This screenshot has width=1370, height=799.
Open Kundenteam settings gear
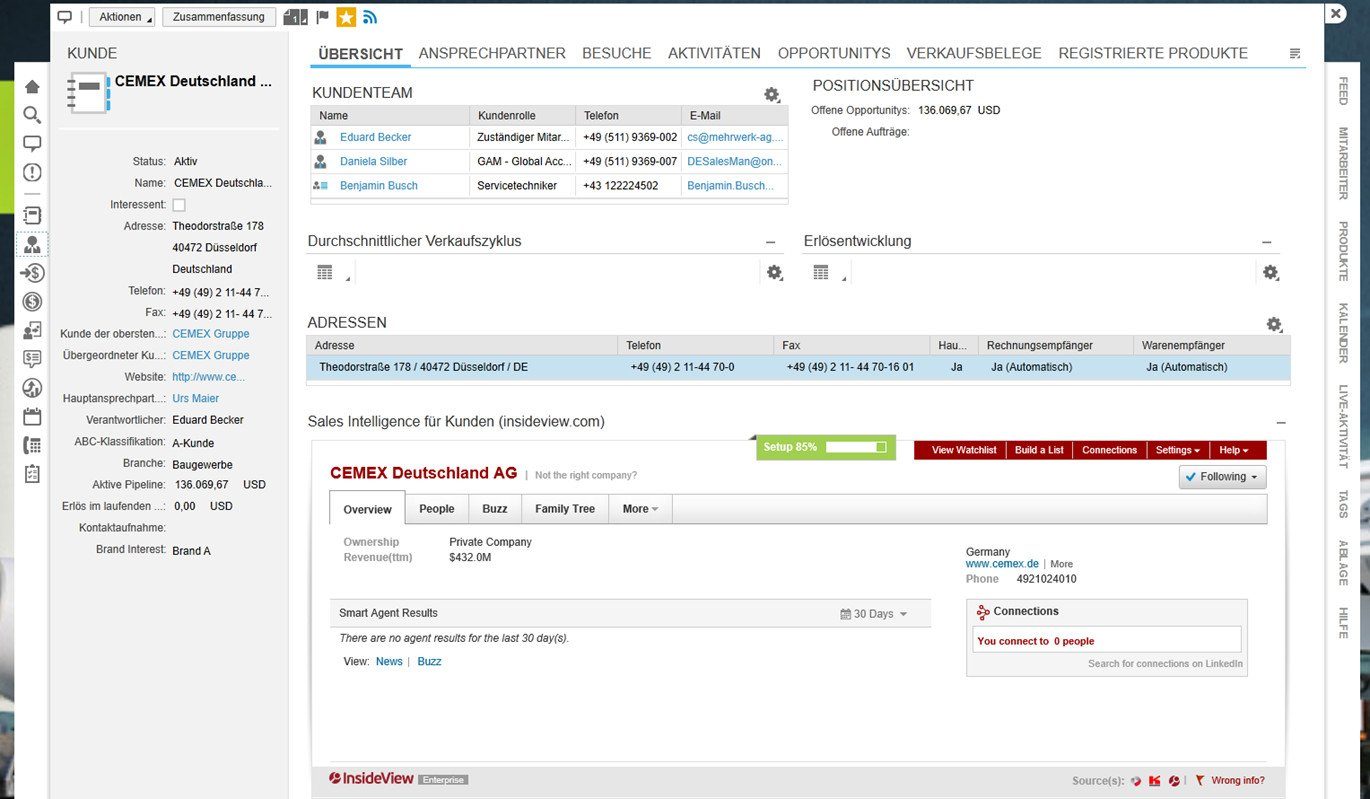772,95
